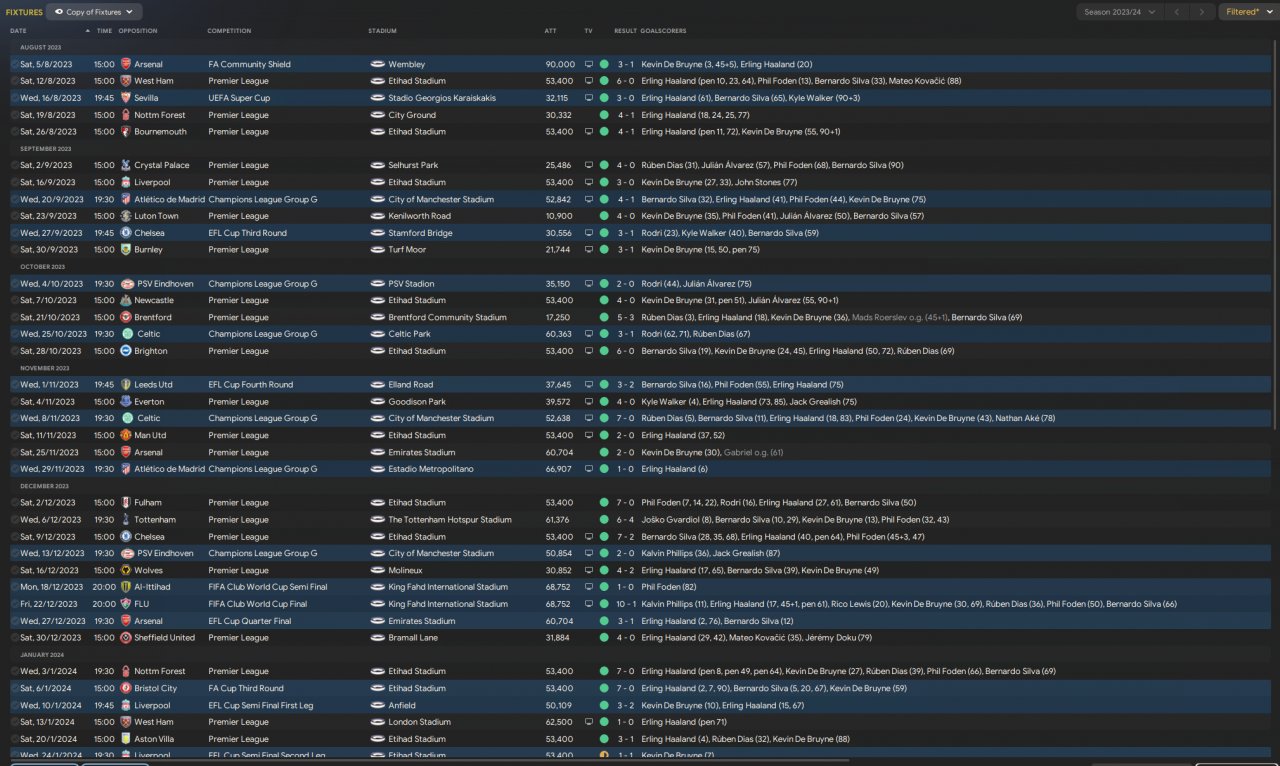Click the green result dot for the Wembley match
Image resolution: width=1280 pixels, height=766 pixels.
pyautogui.click(x=604, y=64)
